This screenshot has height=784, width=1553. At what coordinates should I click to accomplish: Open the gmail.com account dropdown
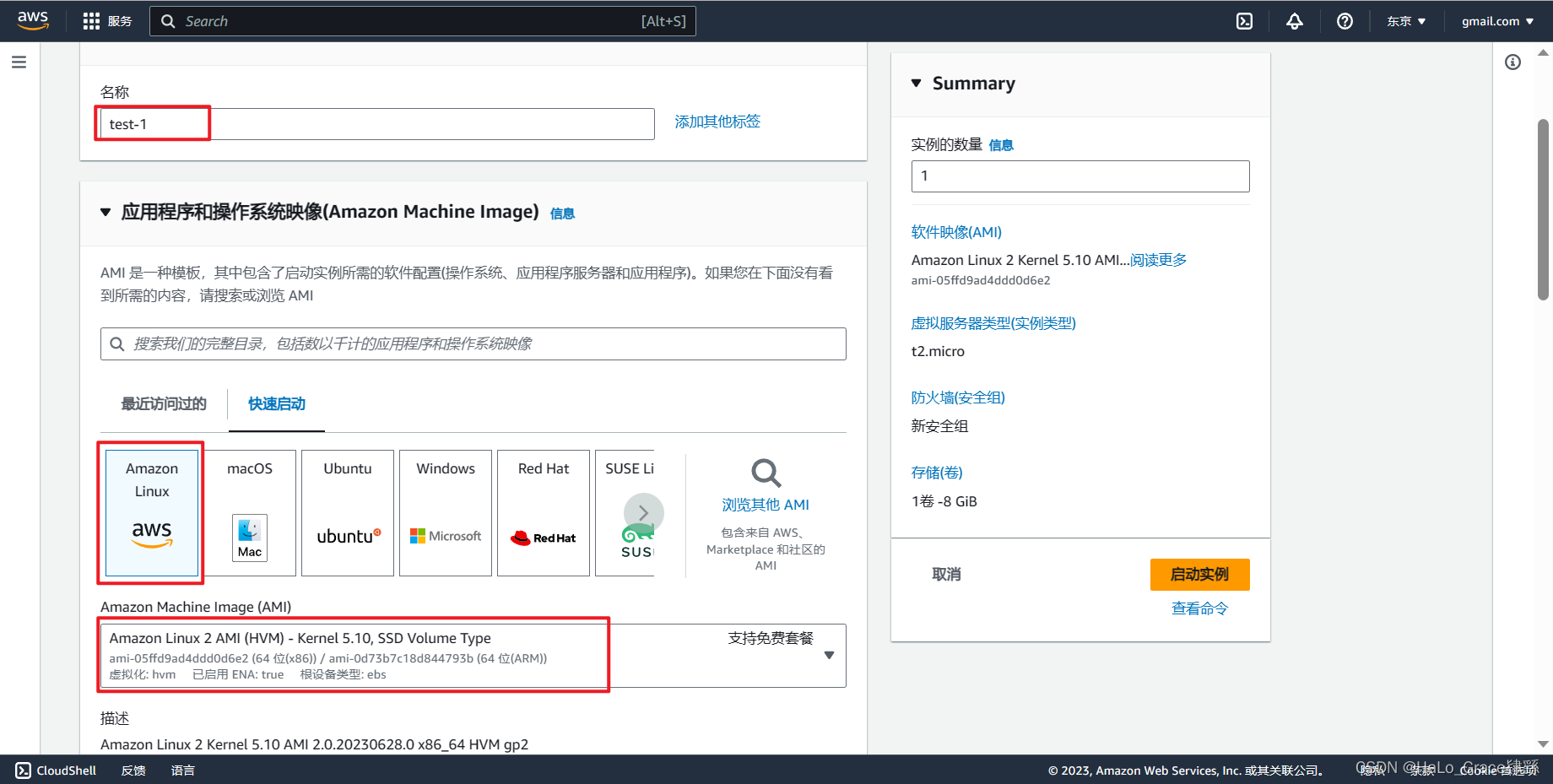[1497, 21]
